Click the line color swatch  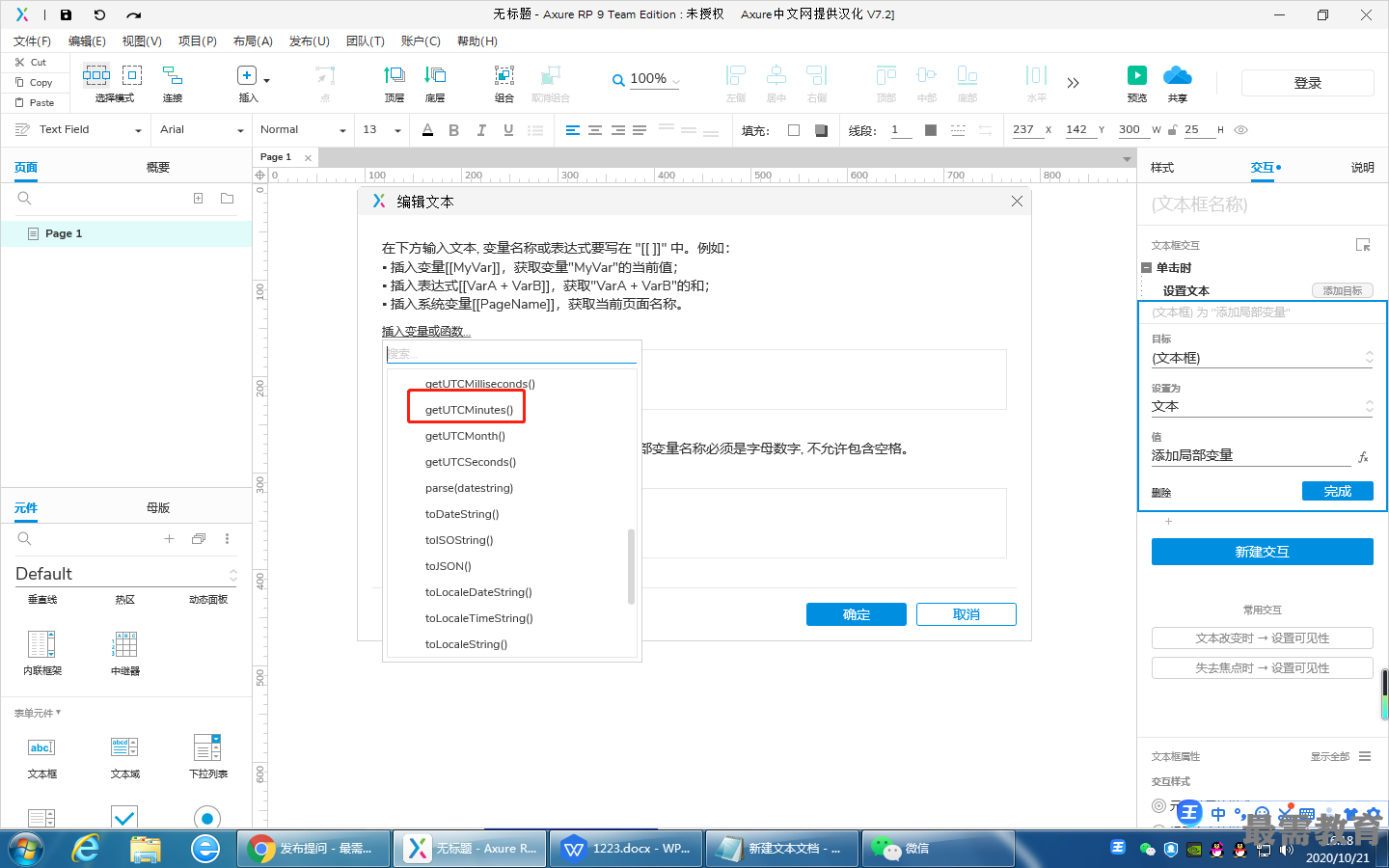[931, 130]
